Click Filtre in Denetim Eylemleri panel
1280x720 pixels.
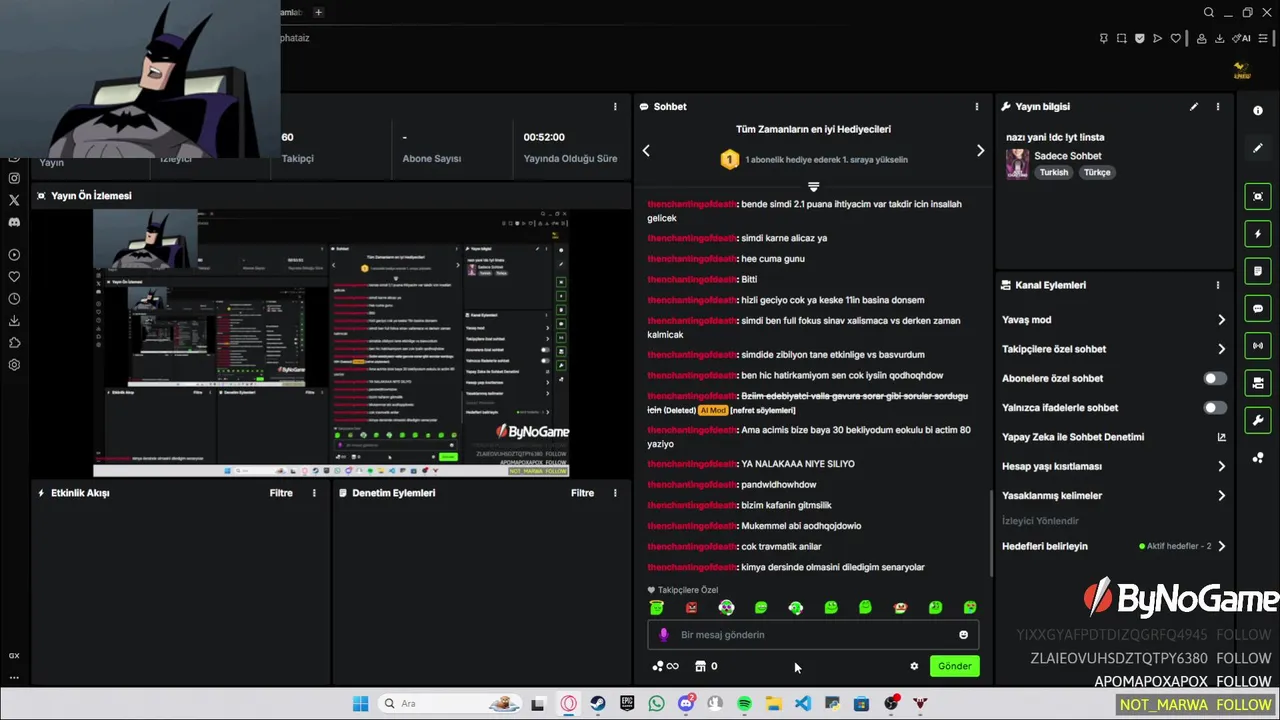pos(582,493)
